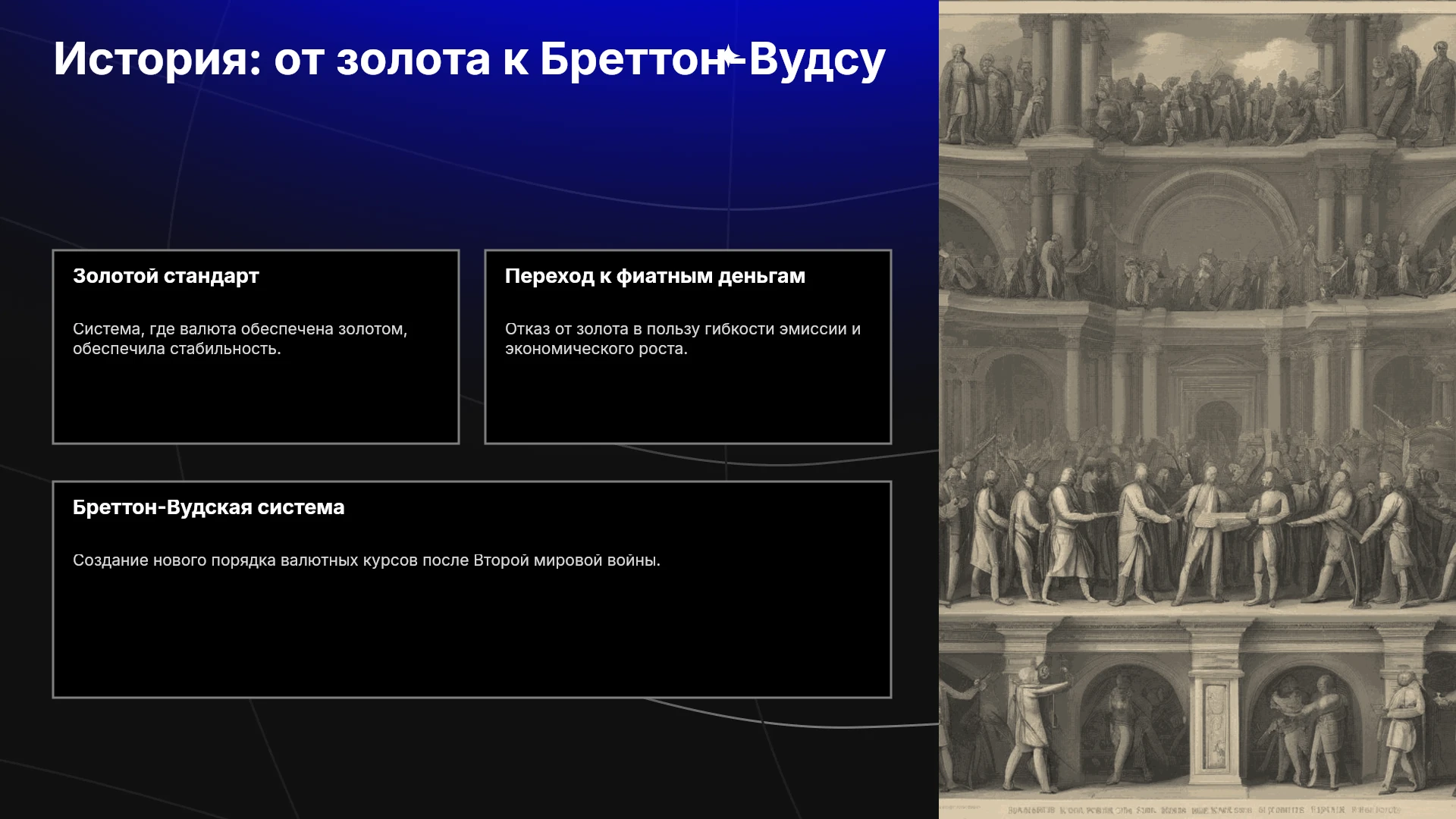Click the engraving illustration on the right

pyautogui.click(x=1197, y=409)
